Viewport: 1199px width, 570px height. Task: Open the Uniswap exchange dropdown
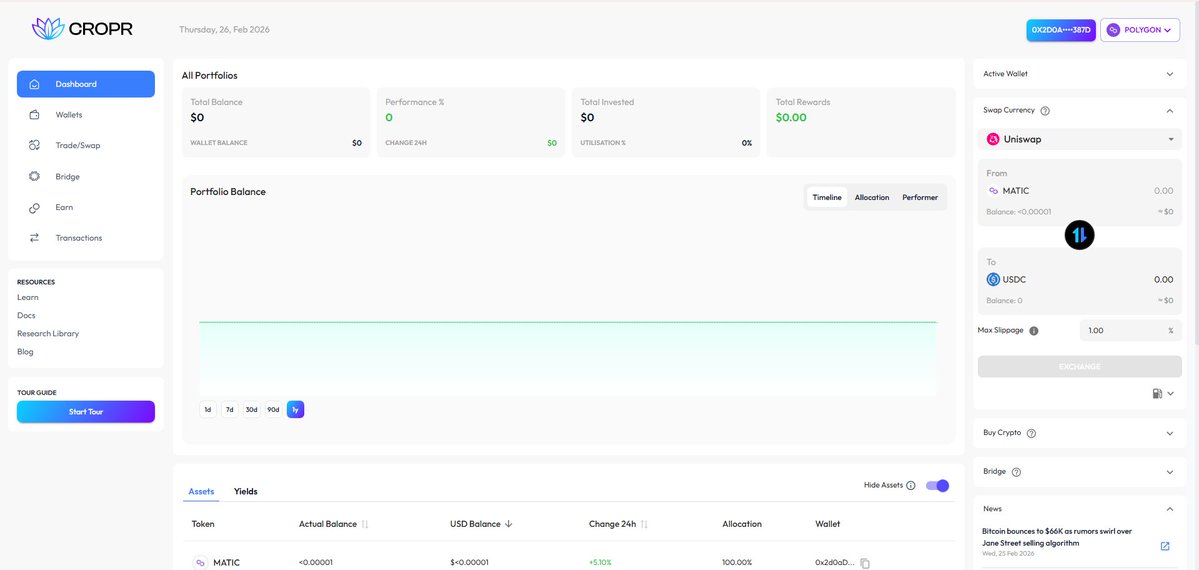coord(1080,139)
